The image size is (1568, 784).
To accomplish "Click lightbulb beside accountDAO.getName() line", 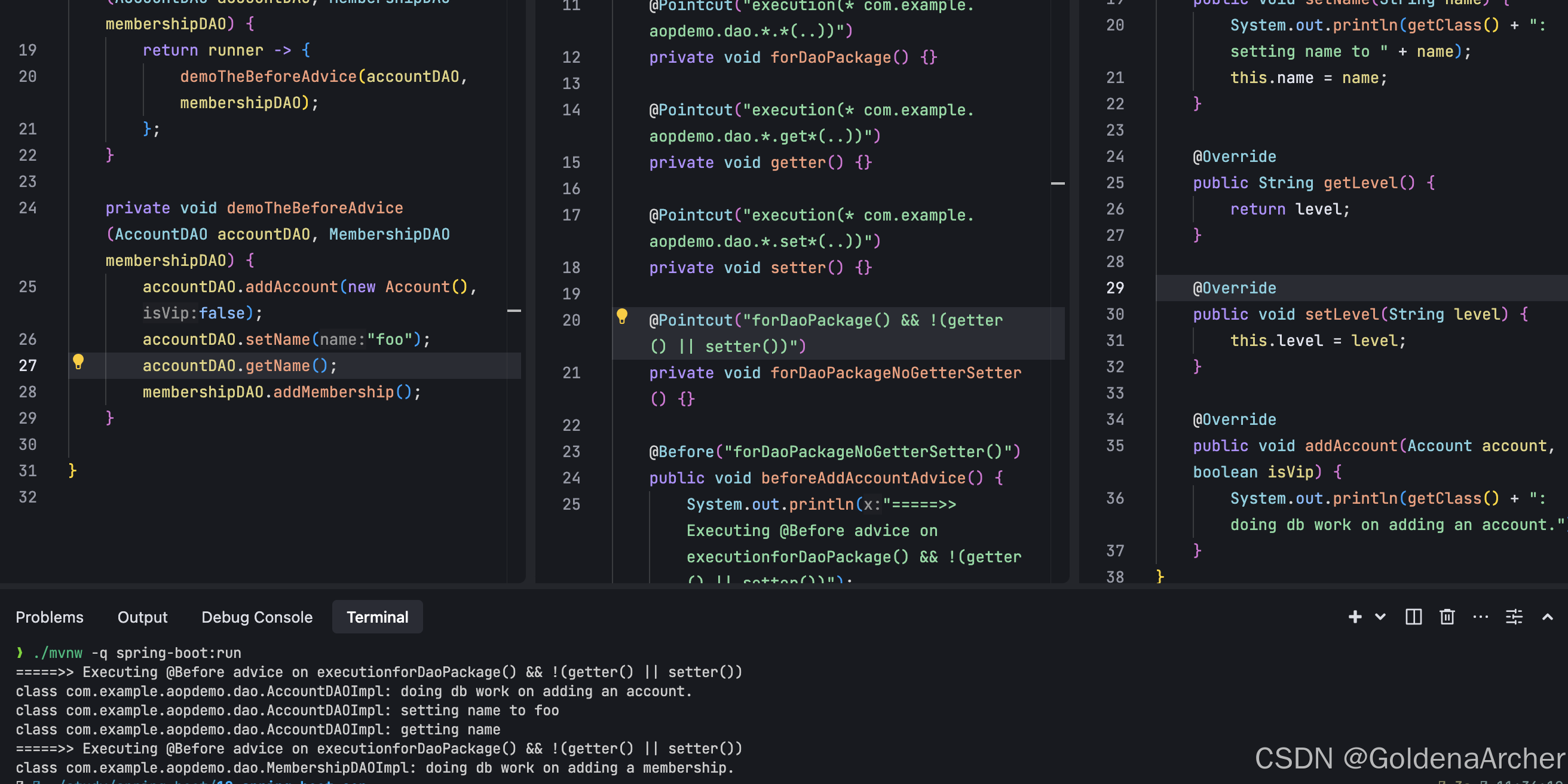I will [78, 362].
